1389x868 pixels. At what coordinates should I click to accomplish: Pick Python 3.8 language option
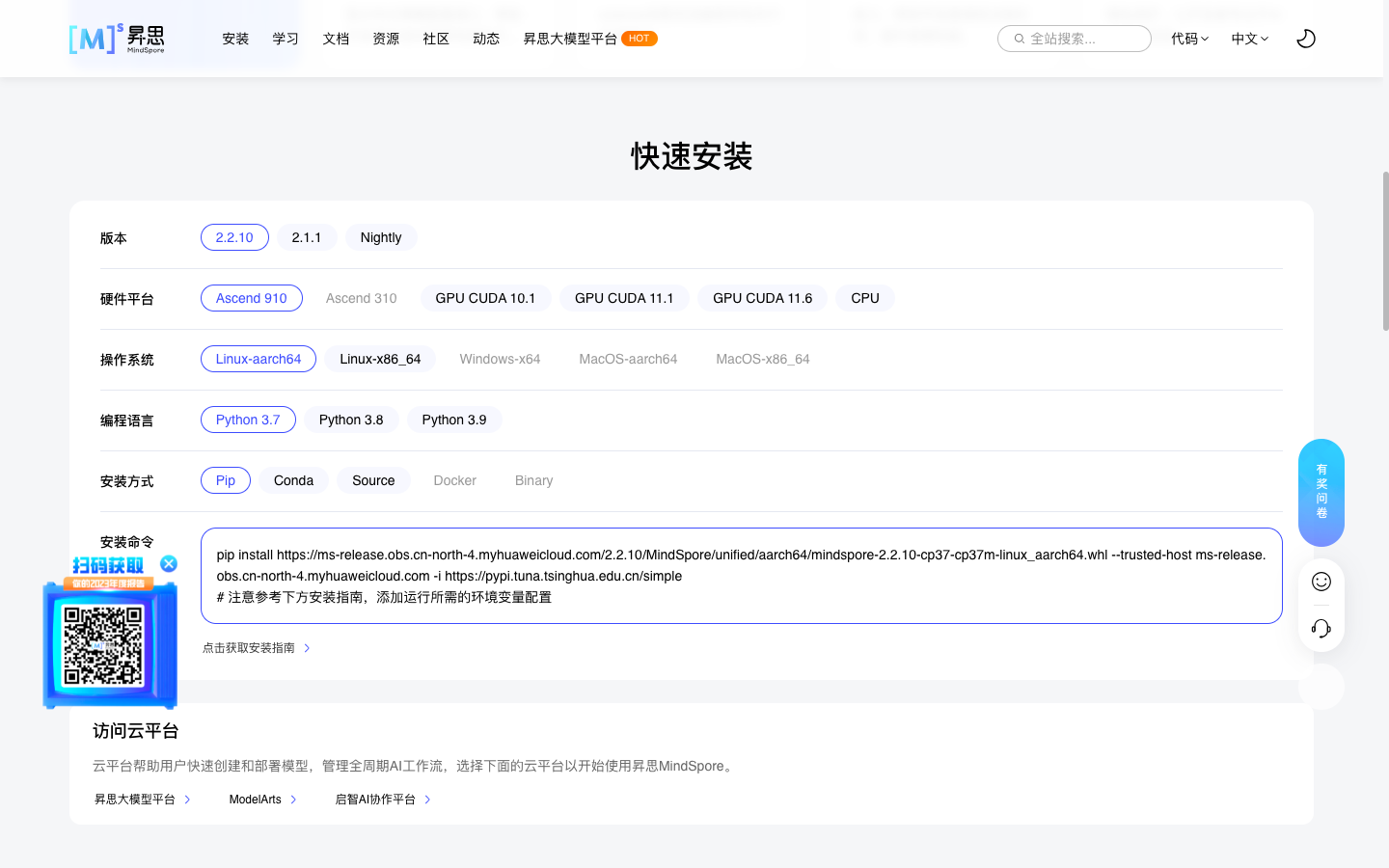click(x=351, y=420)
